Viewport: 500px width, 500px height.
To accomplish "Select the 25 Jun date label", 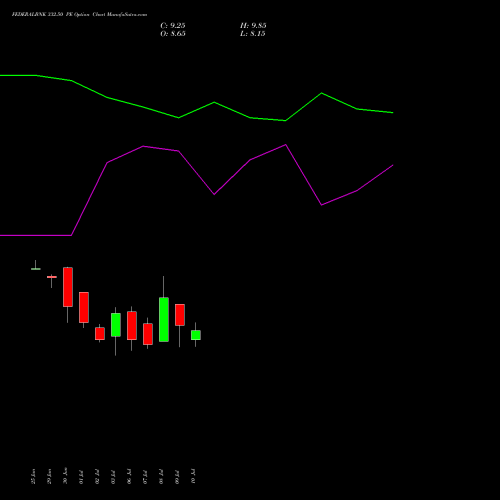I will (x=33, y=476).
